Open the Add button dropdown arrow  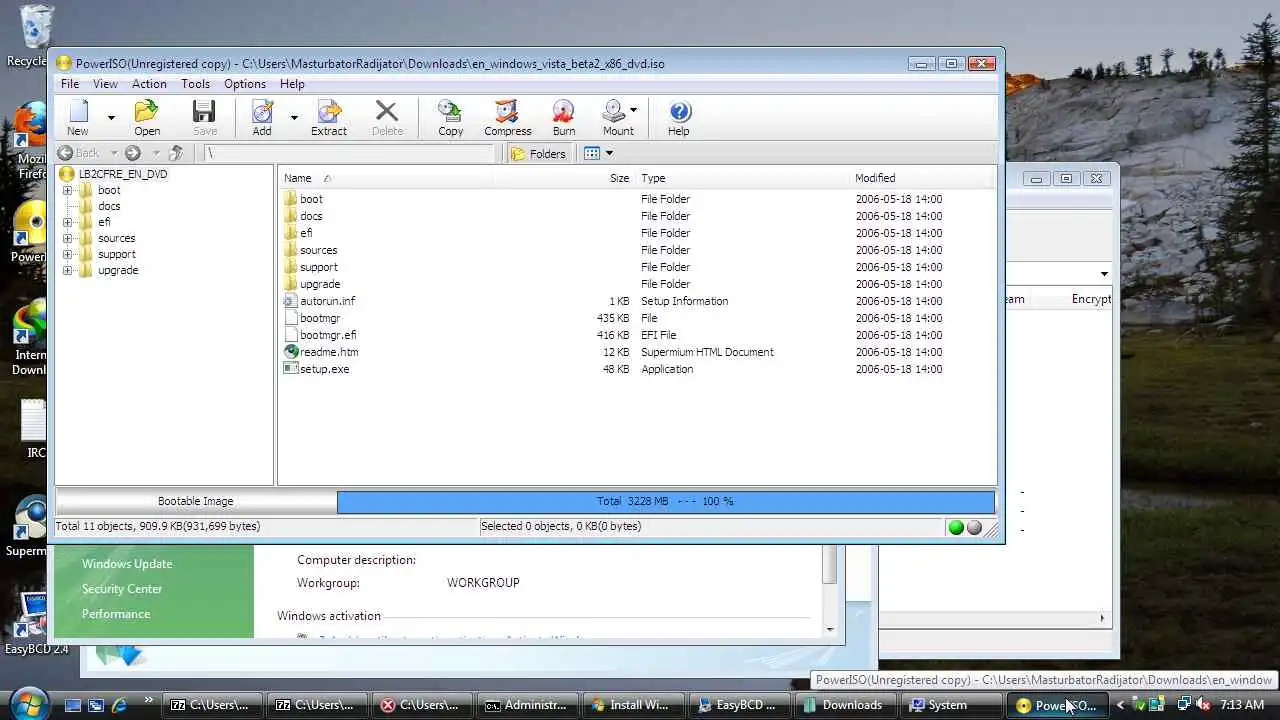pos(294,117)
